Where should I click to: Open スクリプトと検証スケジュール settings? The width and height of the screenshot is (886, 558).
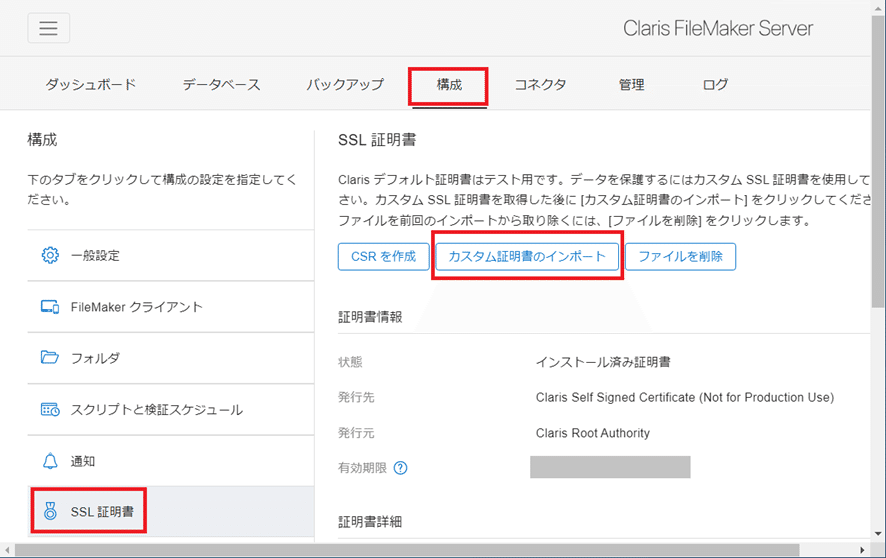click(171, 409)
